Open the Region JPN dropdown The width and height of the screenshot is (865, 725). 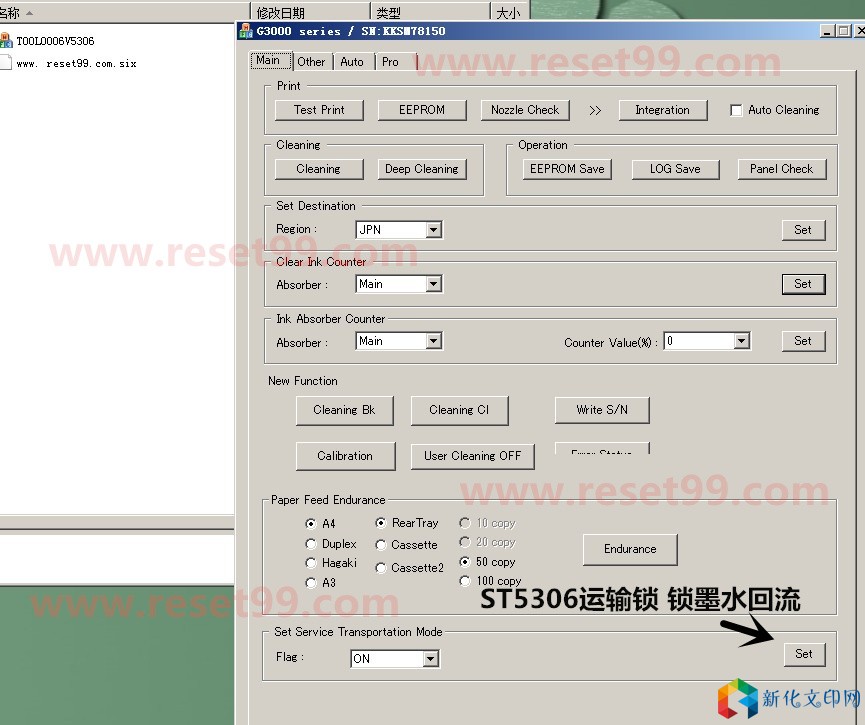point(433,230)
